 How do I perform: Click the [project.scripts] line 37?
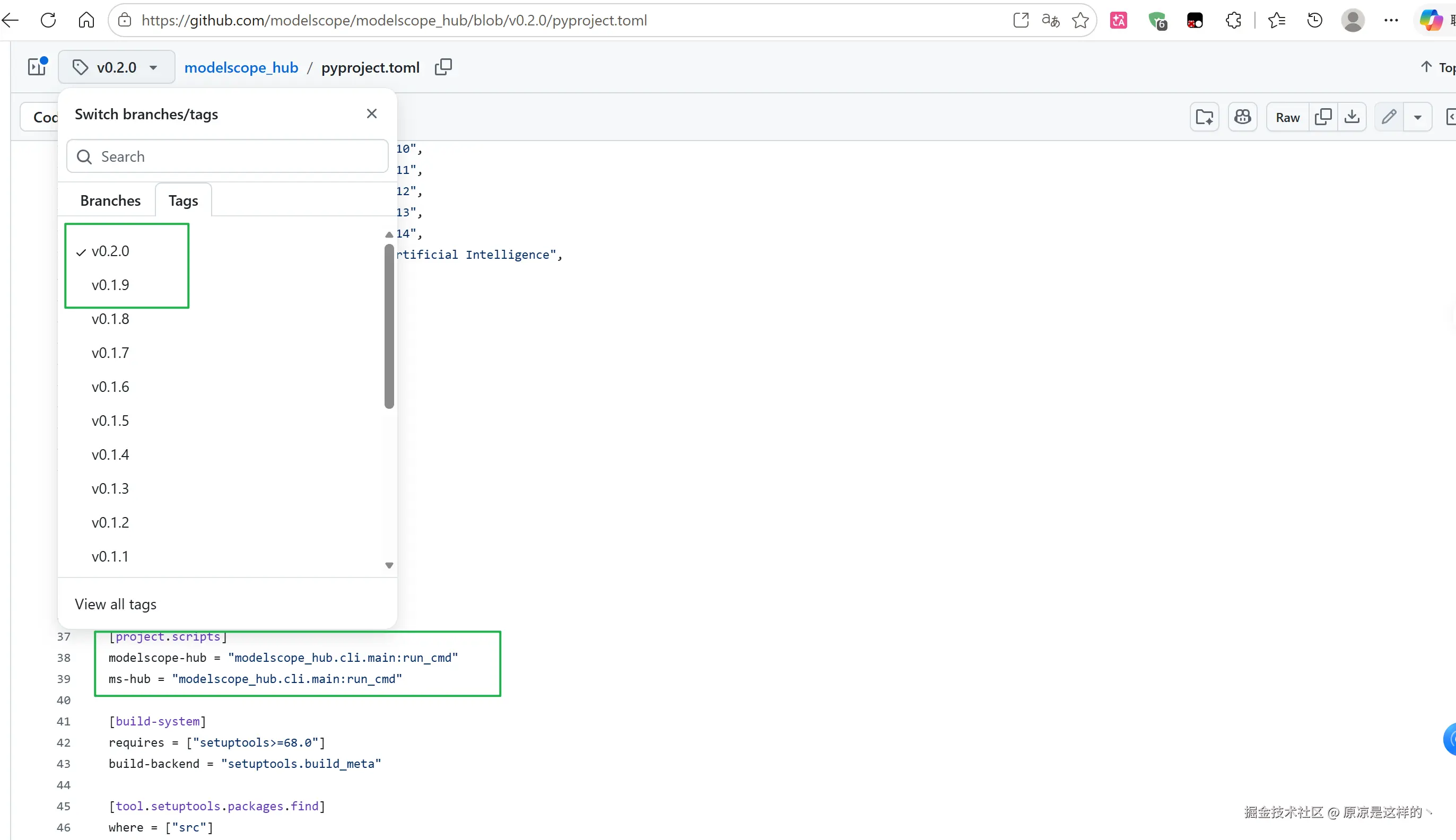pyautogui.click(x=168, y=636)
